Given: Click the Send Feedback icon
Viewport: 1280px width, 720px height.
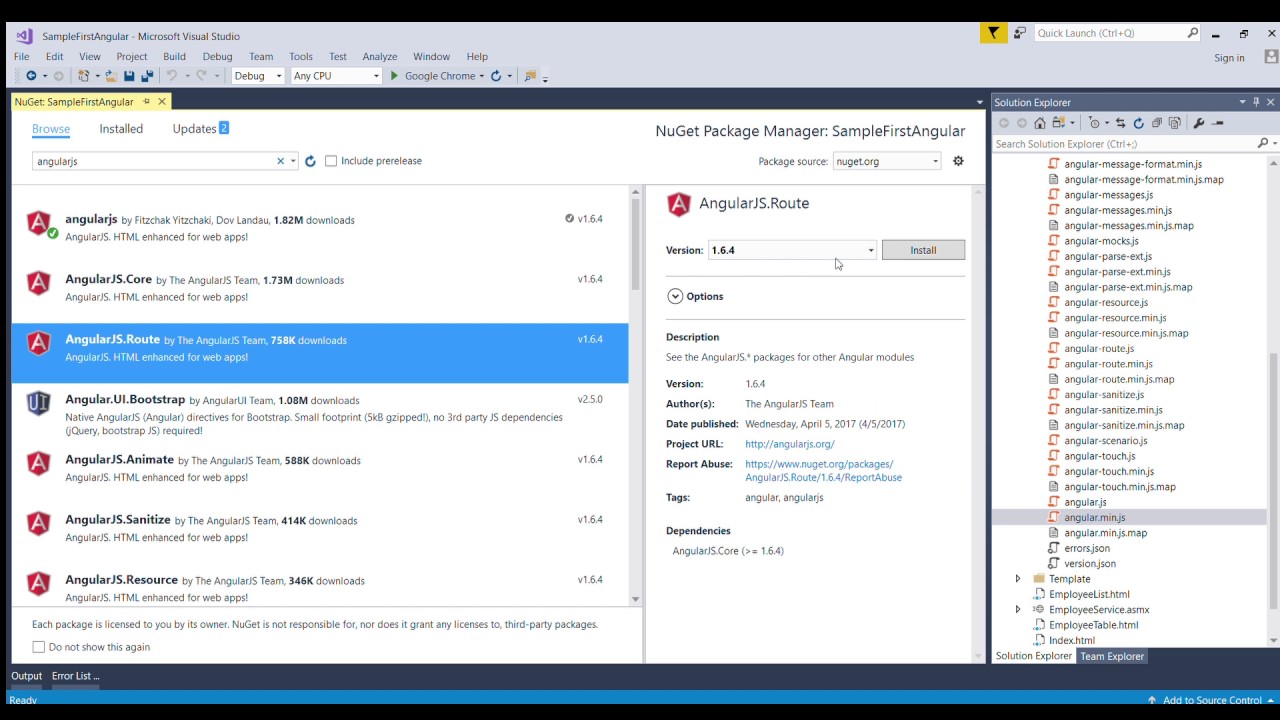Looking at the screenshot, I should (1019, 33).
